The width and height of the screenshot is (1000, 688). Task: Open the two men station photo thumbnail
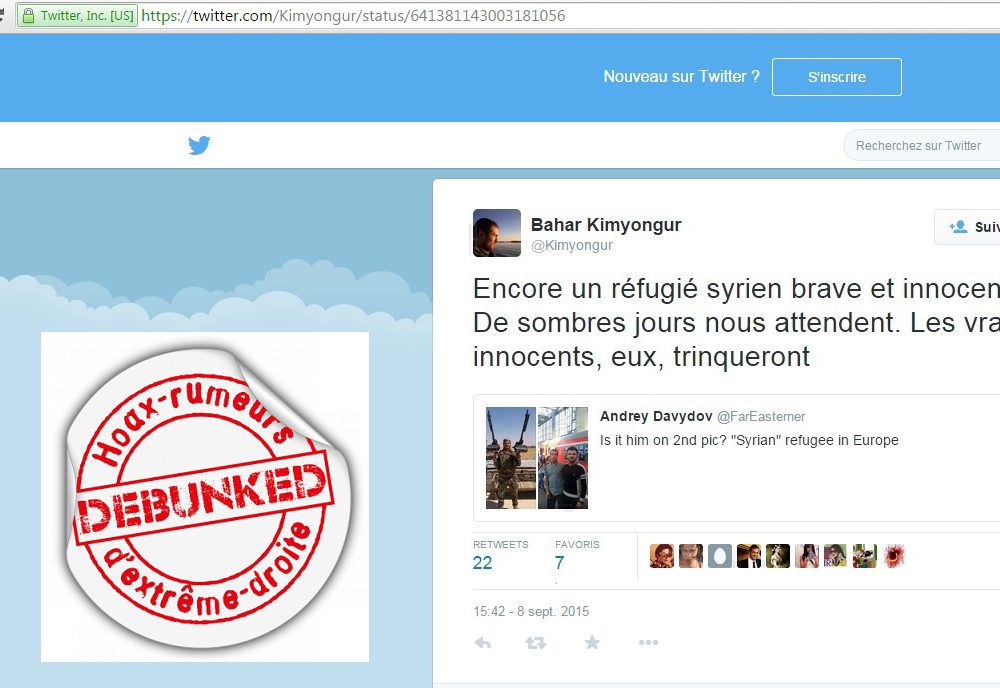[x=562, y=458]
